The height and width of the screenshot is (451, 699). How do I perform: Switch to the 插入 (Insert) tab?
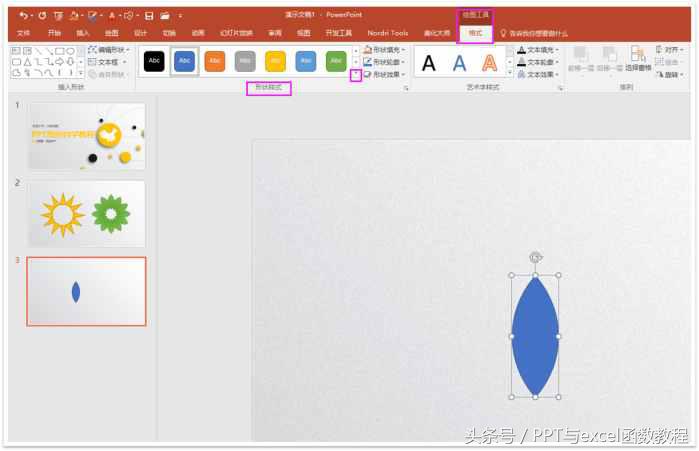83,33
